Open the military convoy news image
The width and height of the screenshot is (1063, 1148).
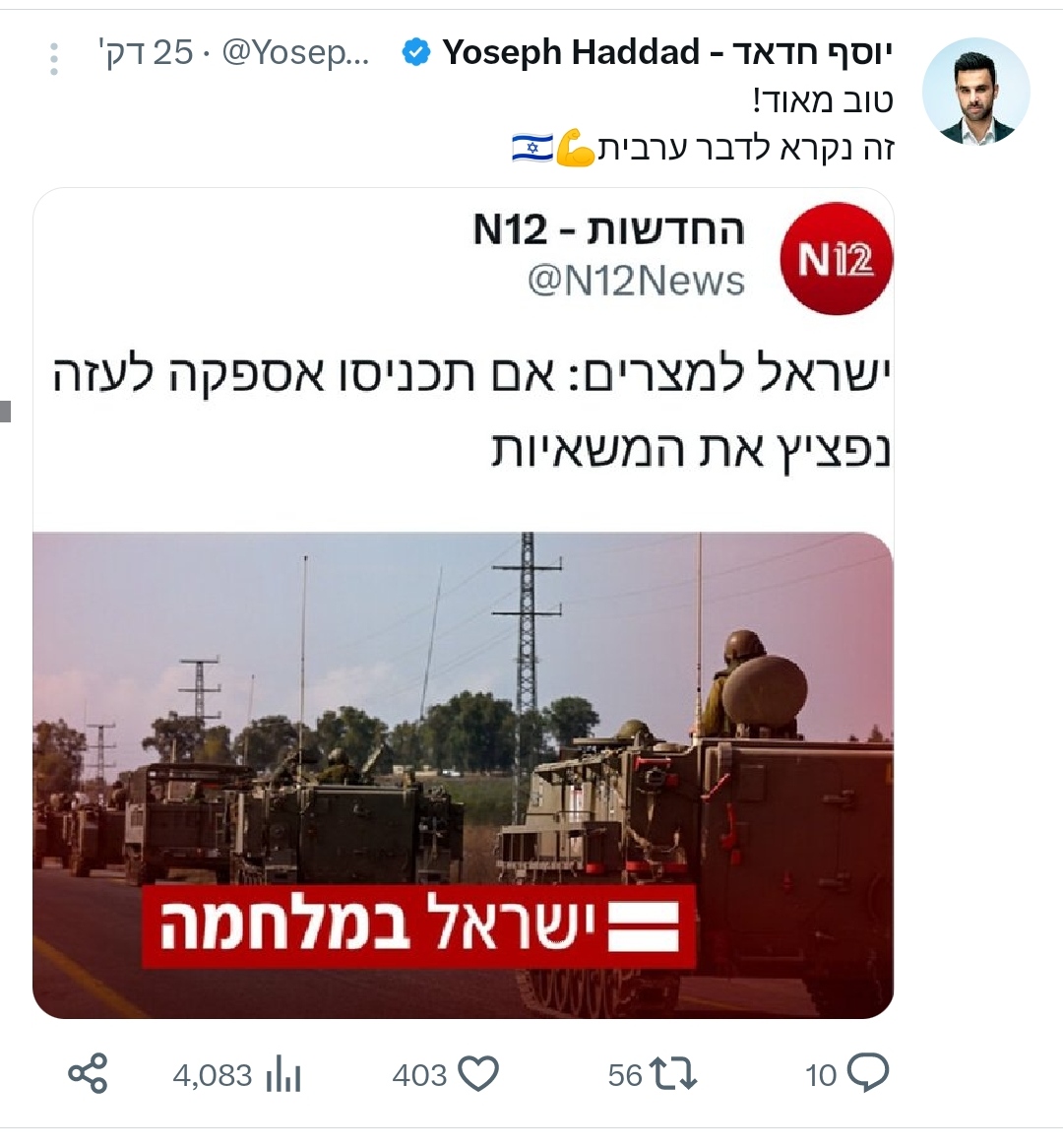463,775
